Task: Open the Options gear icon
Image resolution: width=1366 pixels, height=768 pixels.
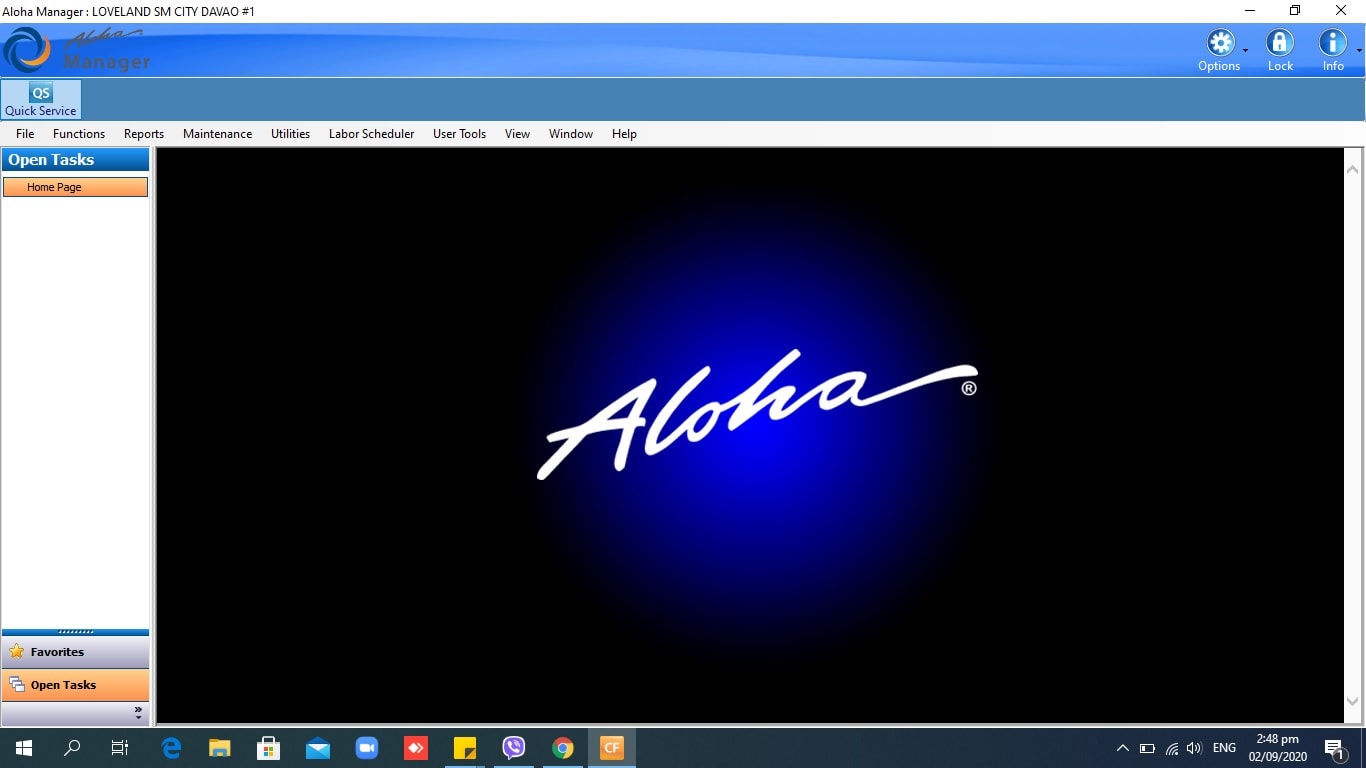Action: pyautogui.click(x=1220, y=43)
